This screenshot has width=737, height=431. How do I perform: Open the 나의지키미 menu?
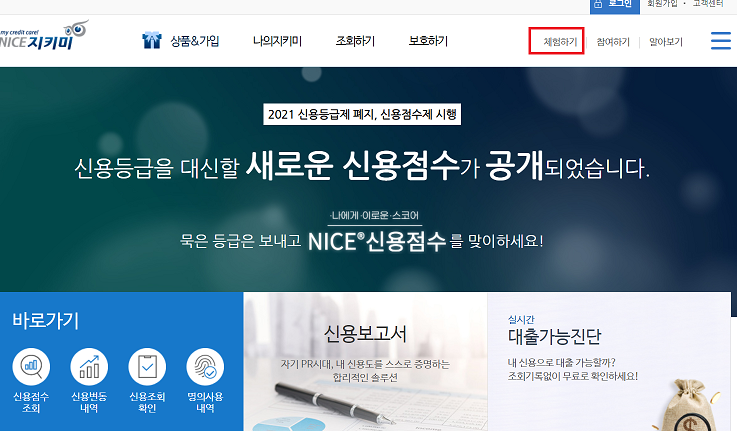pyautogui.click(x=277, y=41)
